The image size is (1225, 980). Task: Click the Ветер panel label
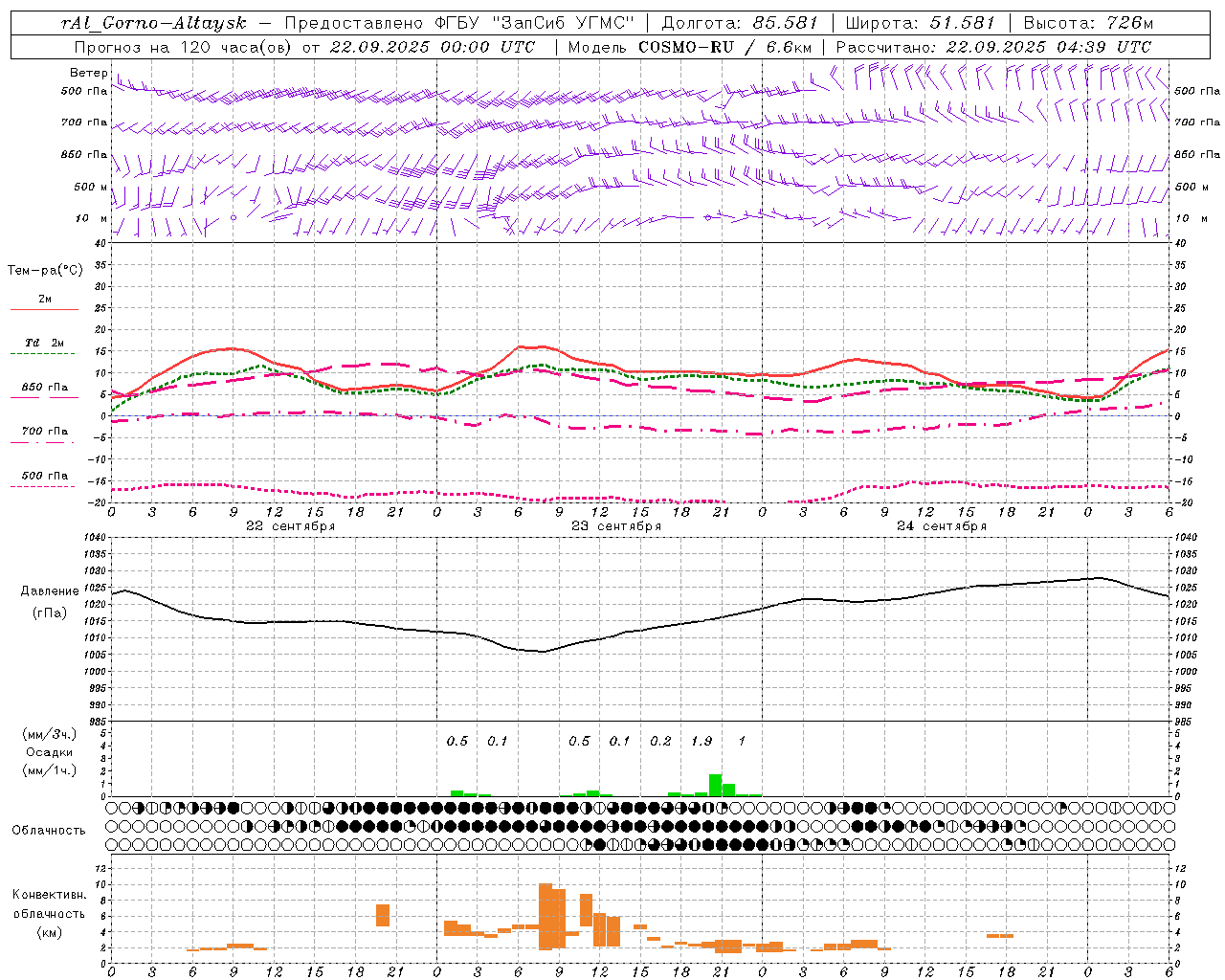point(88,73)
